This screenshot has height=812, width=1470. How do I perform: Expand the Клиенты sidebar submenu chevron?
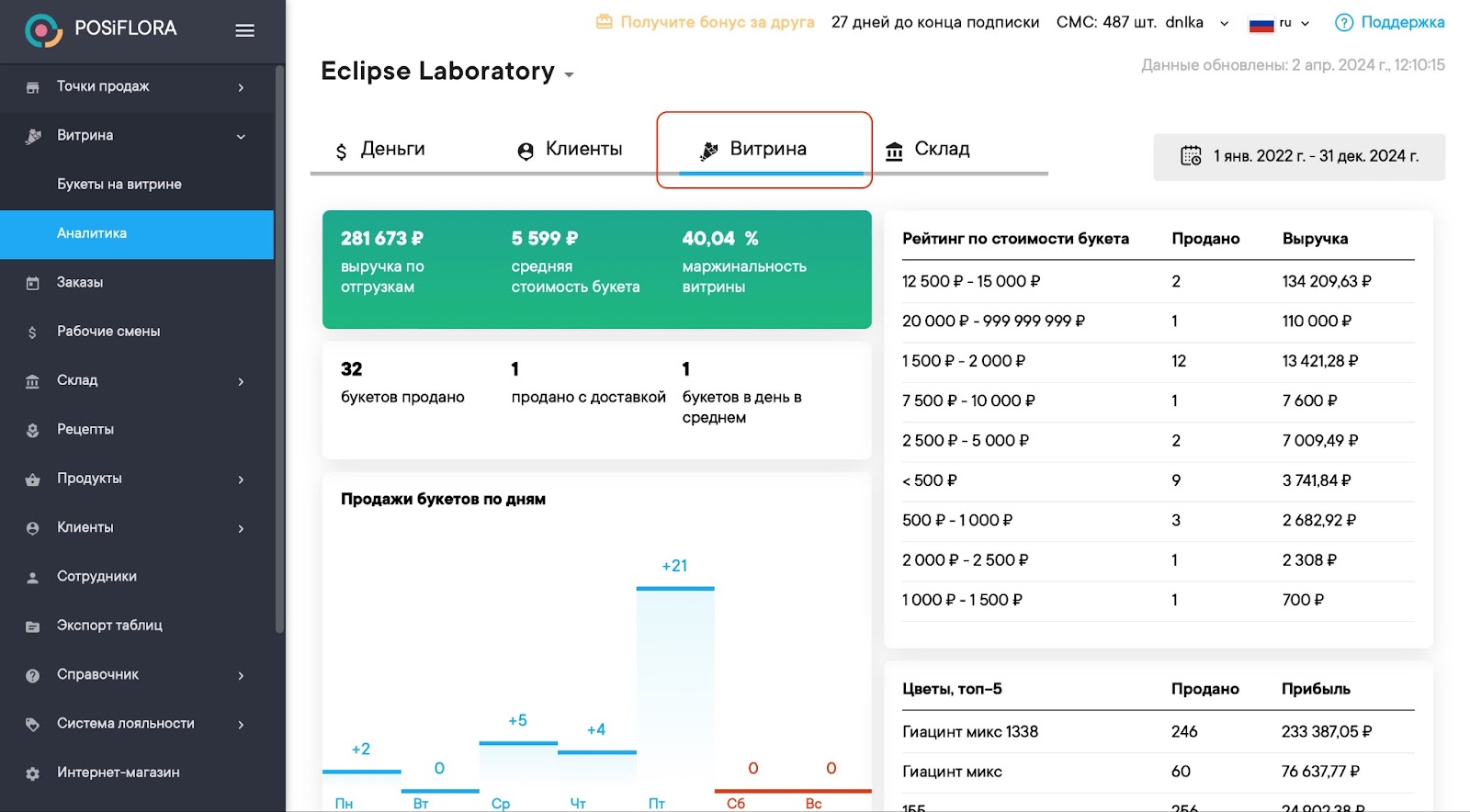242,528
